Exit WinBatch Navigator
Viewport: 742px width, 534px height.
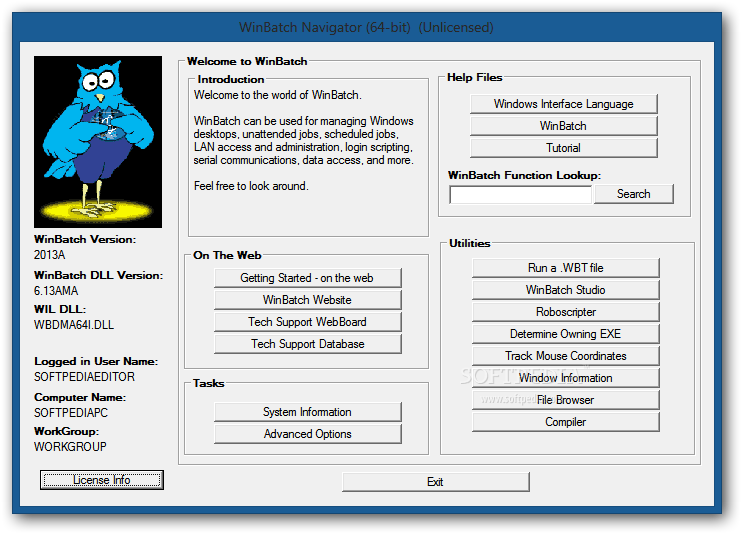pos(435,482)
